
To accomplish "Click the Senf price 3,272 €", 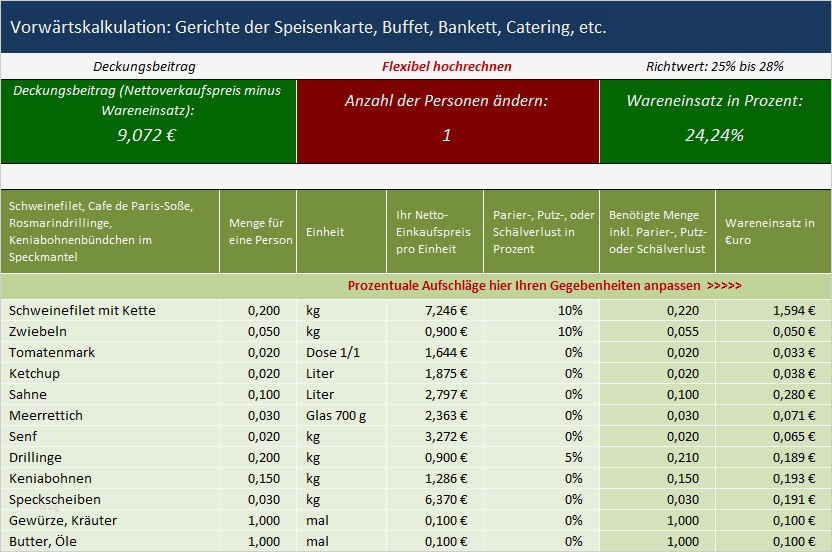I will click(x=446, y=436).
